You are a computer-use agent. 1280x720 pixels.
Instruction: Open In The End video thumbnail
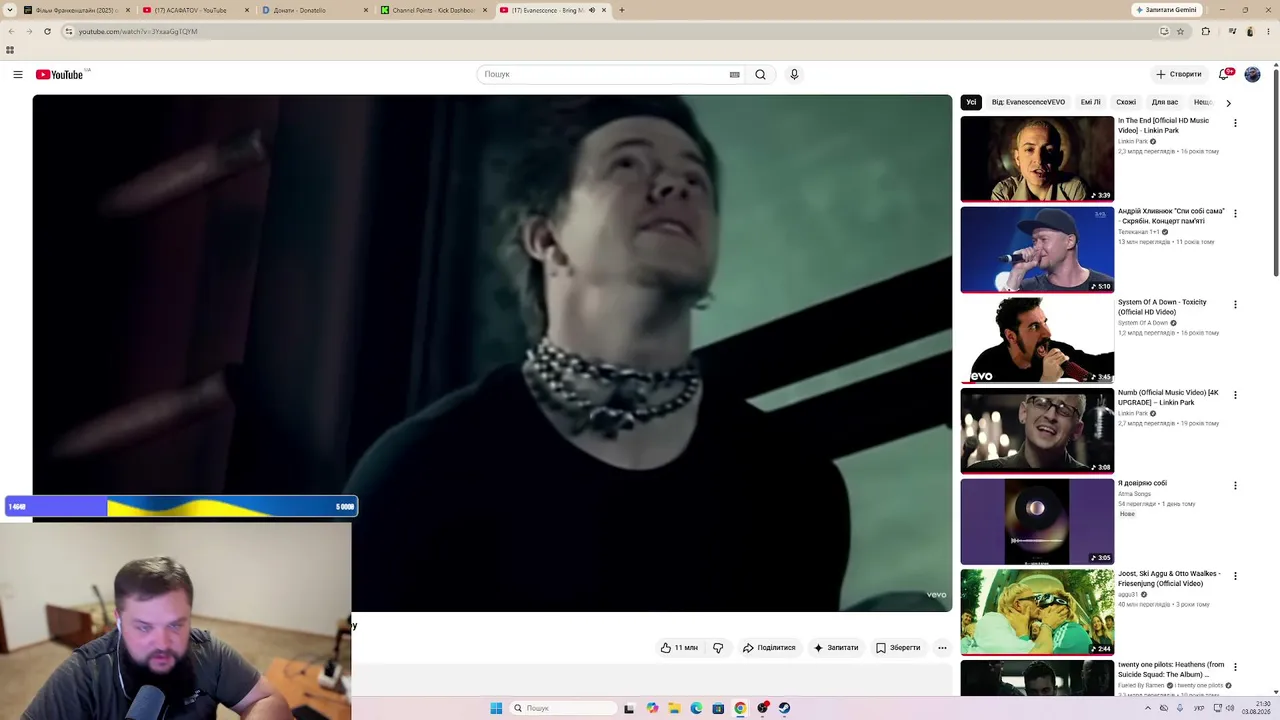pyautogui.click(x=1037, y=159)
